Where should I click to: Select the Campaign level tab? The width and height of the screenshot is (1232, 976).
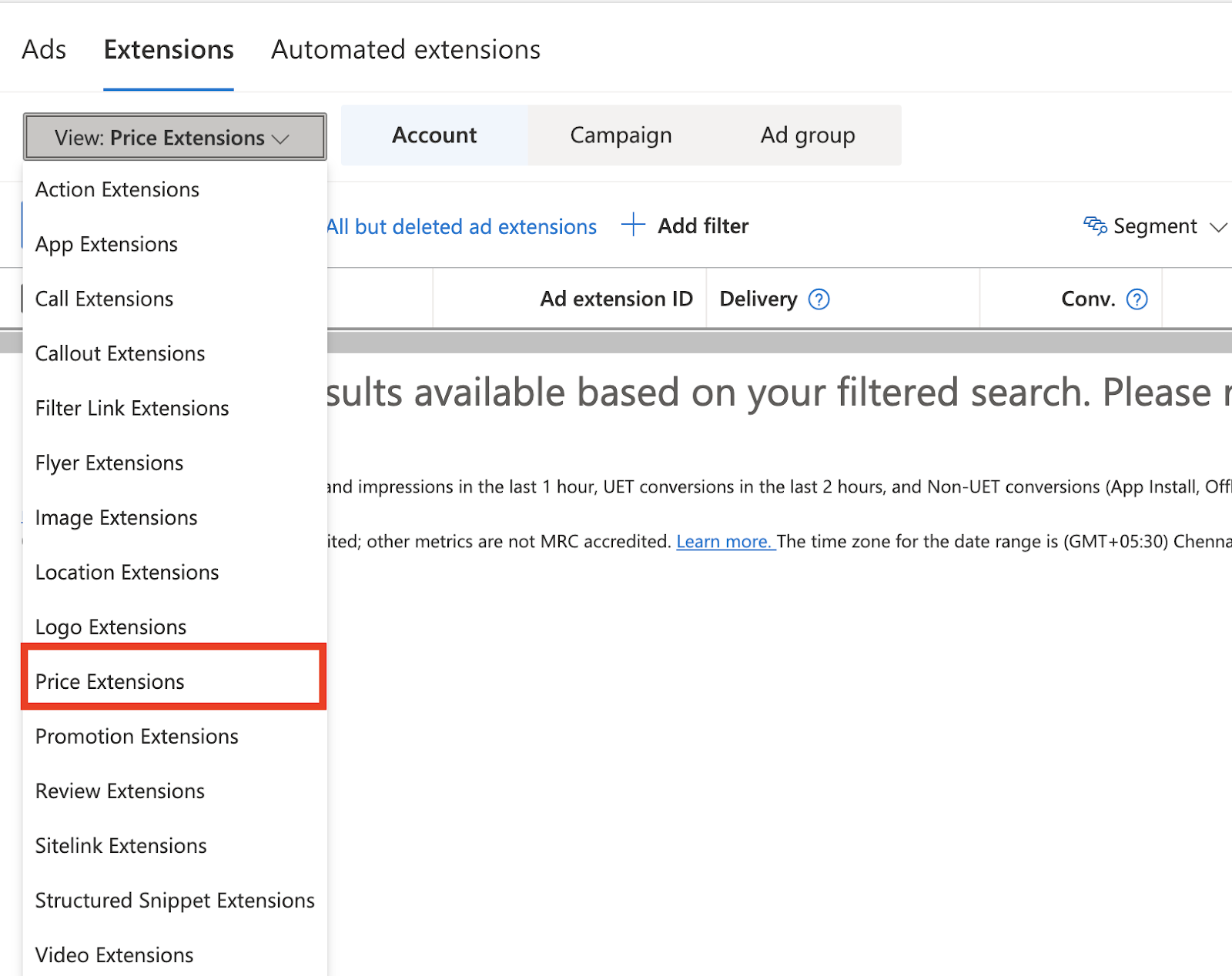pos(621,135)
